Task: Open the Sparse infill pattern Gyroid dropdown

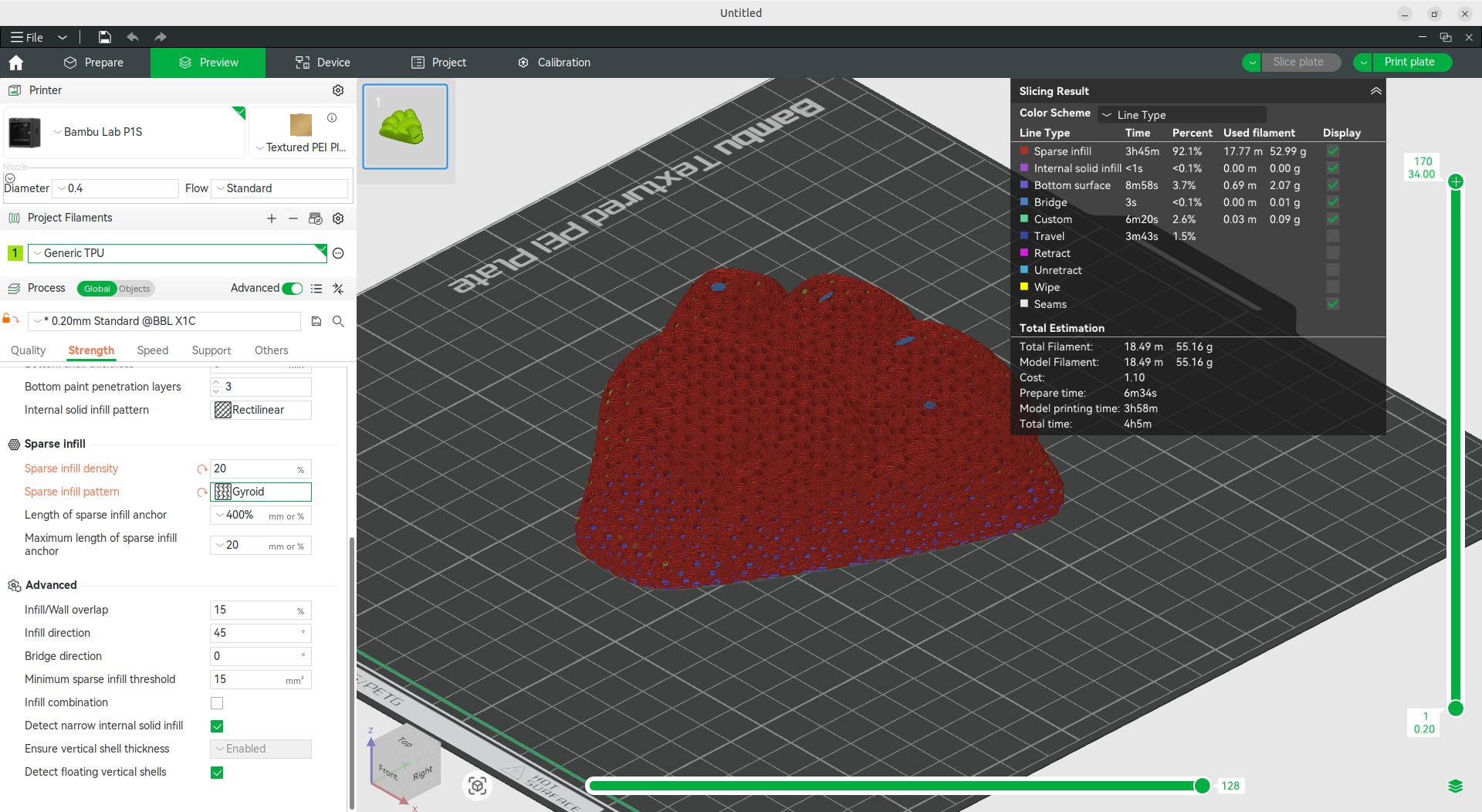Action: click(x=261, y=492)
